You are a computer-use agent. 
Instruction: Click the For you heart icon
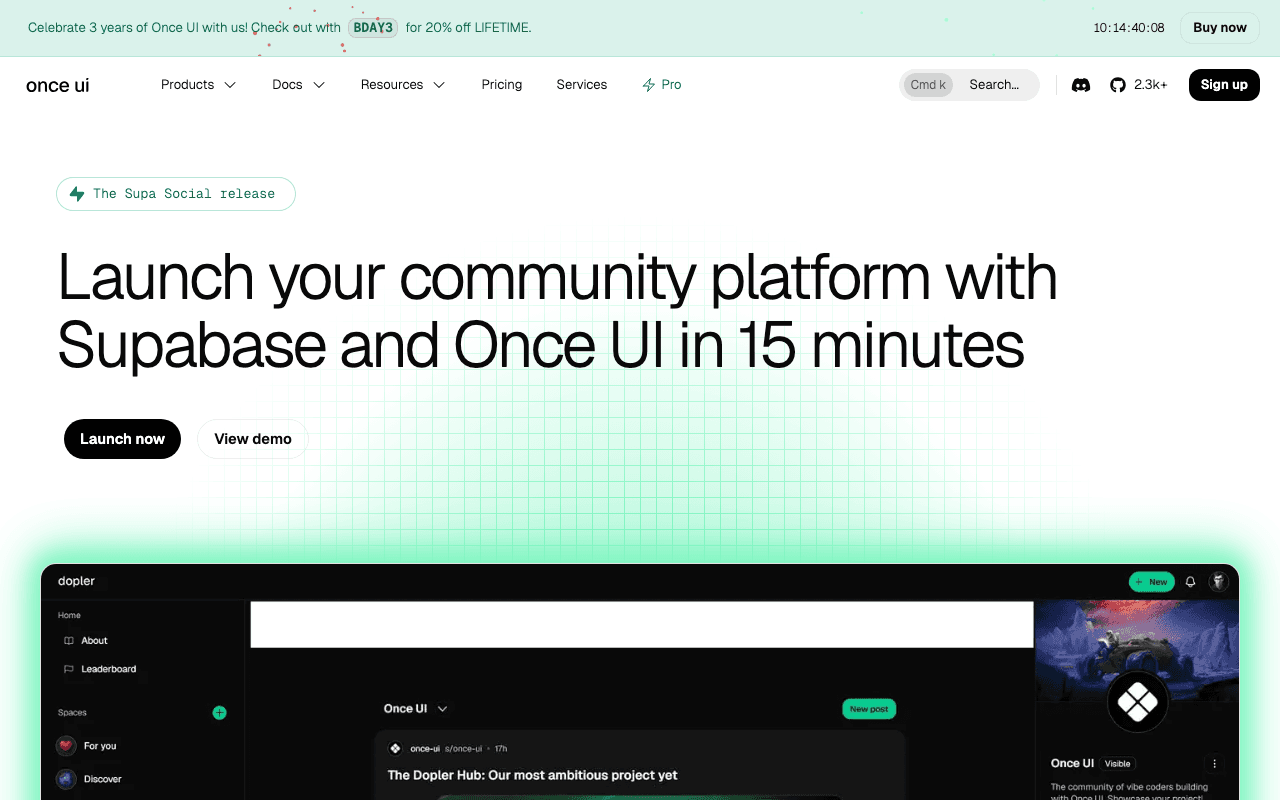(x=66, y=746)
